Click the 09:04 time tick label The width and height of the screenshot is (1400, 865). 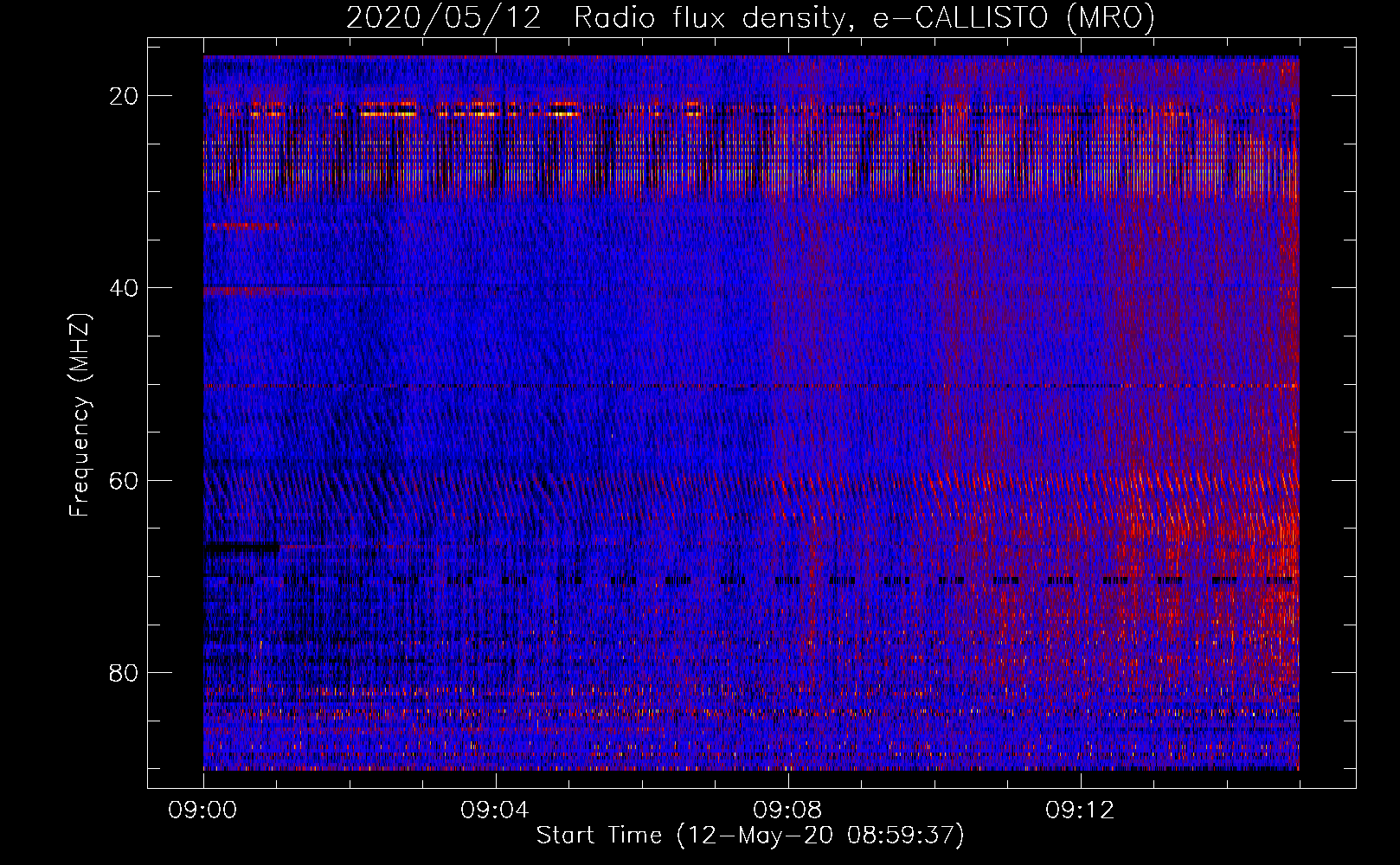(495, 811)
